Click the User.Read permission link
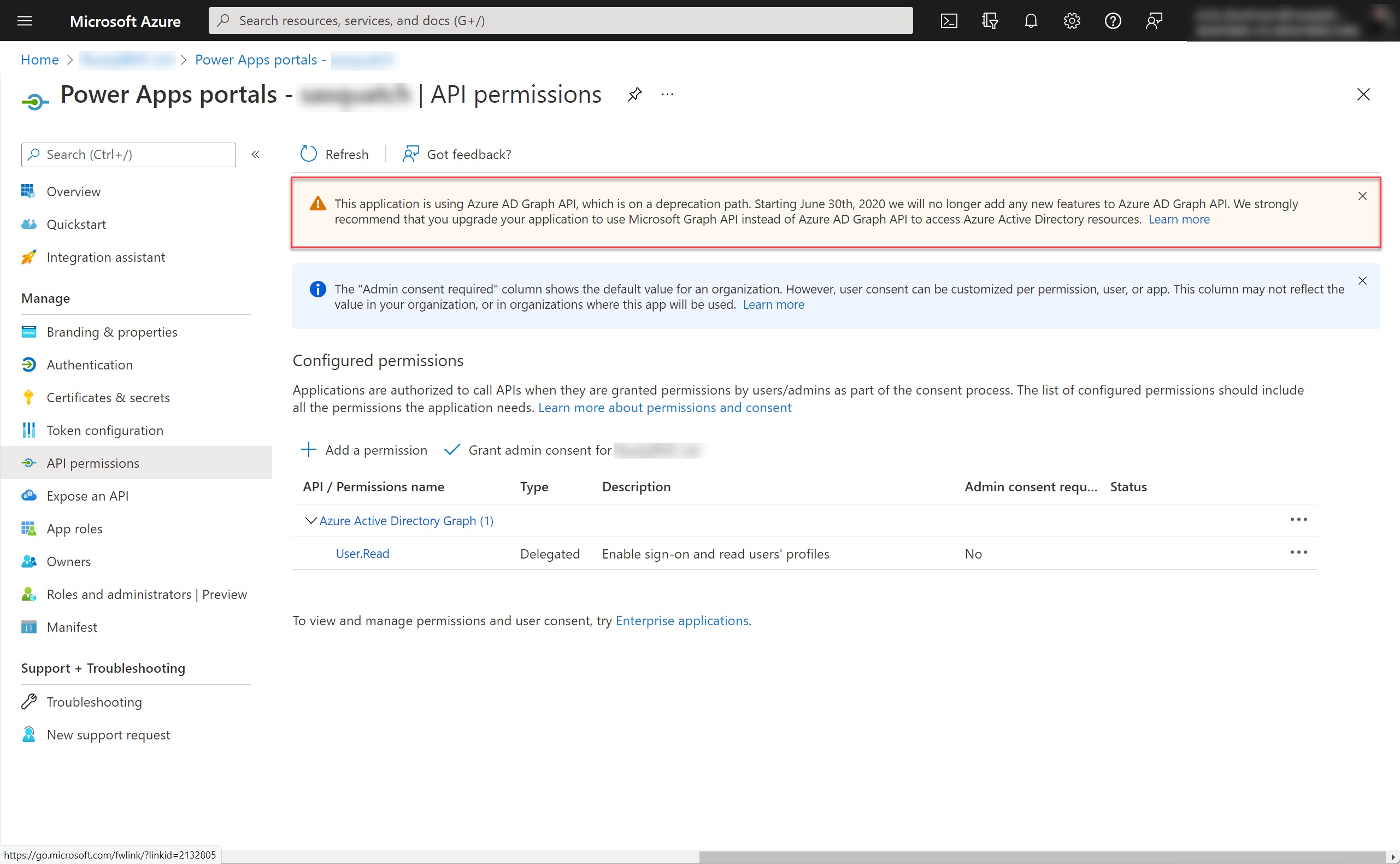This screenshot has width=1400, height=864. pos(363,553)
